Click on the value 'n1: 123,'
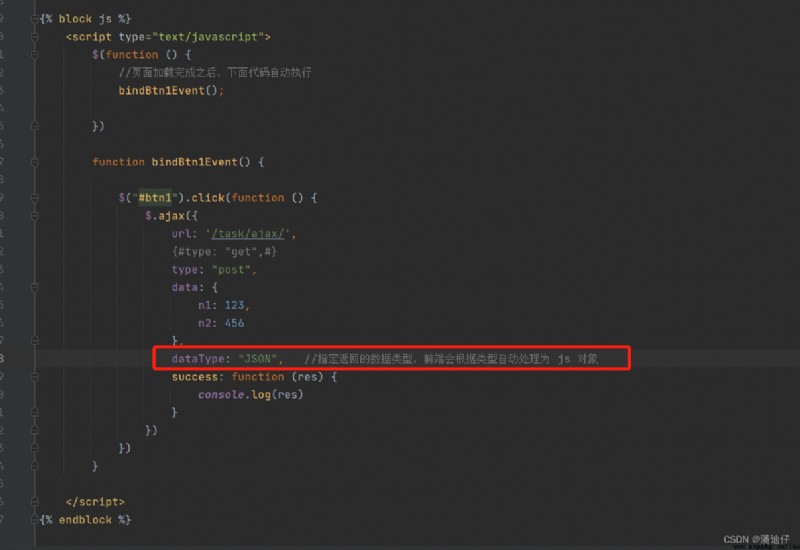This screenshot has width=800, height=550. click(x=223, y=305)
